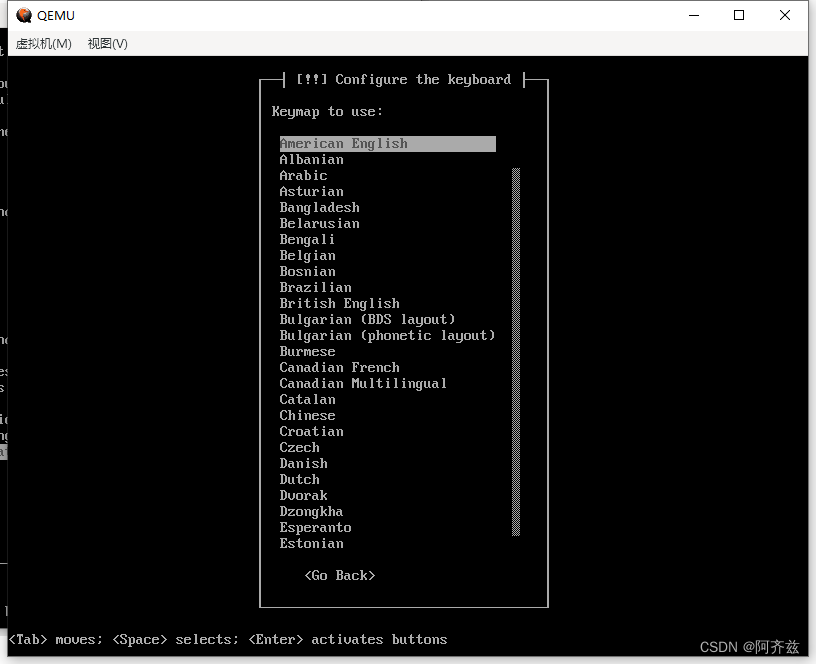Pick Arabic from the keymap list
816x664 pixels.
(303, 175)
